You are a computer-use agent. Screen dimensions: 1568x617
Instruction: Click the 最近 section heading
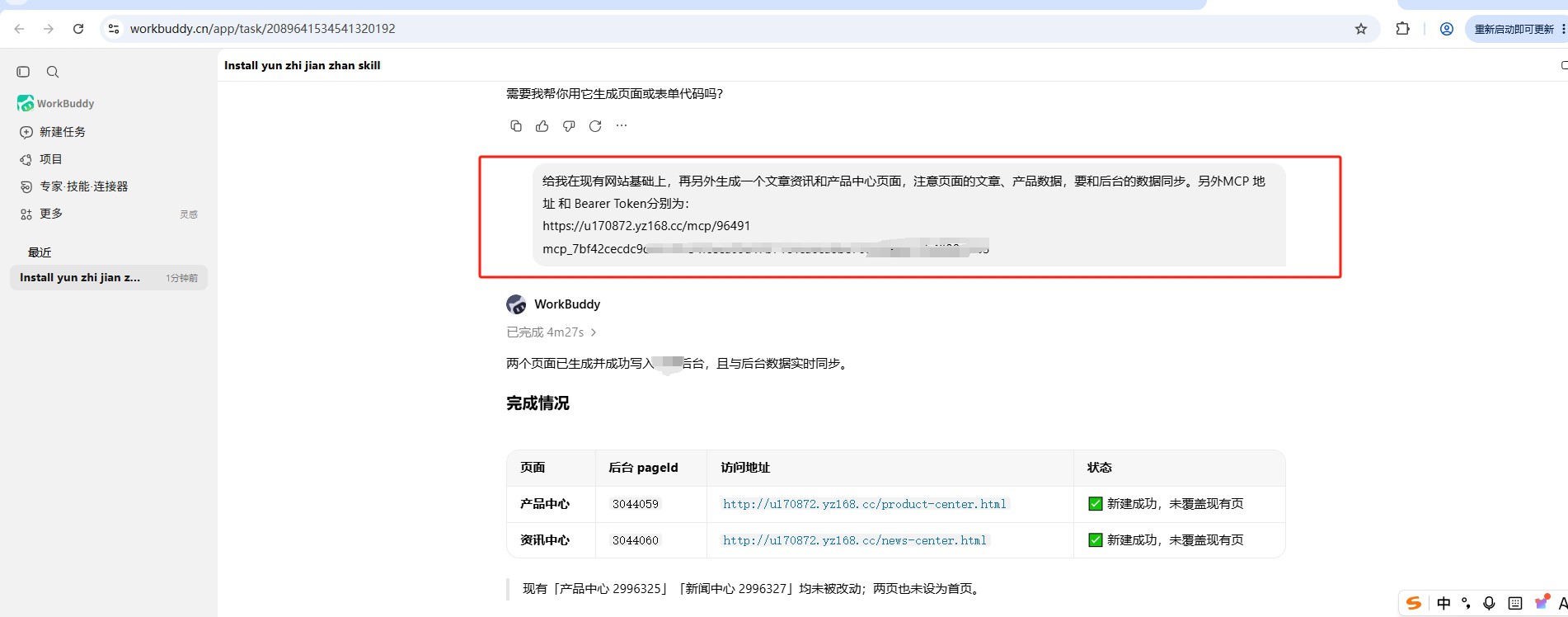40,252
